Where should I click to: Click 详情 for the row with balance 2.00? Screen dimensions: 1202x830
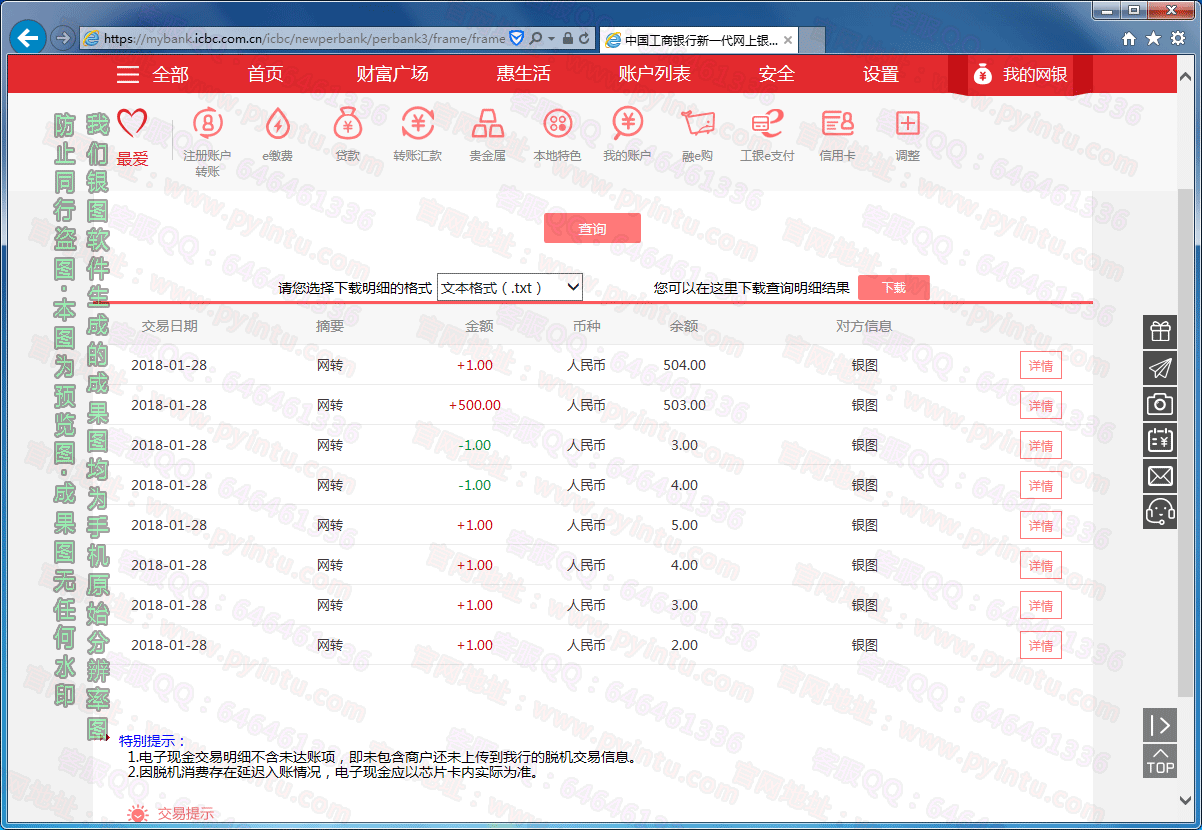click(1041, 646)
